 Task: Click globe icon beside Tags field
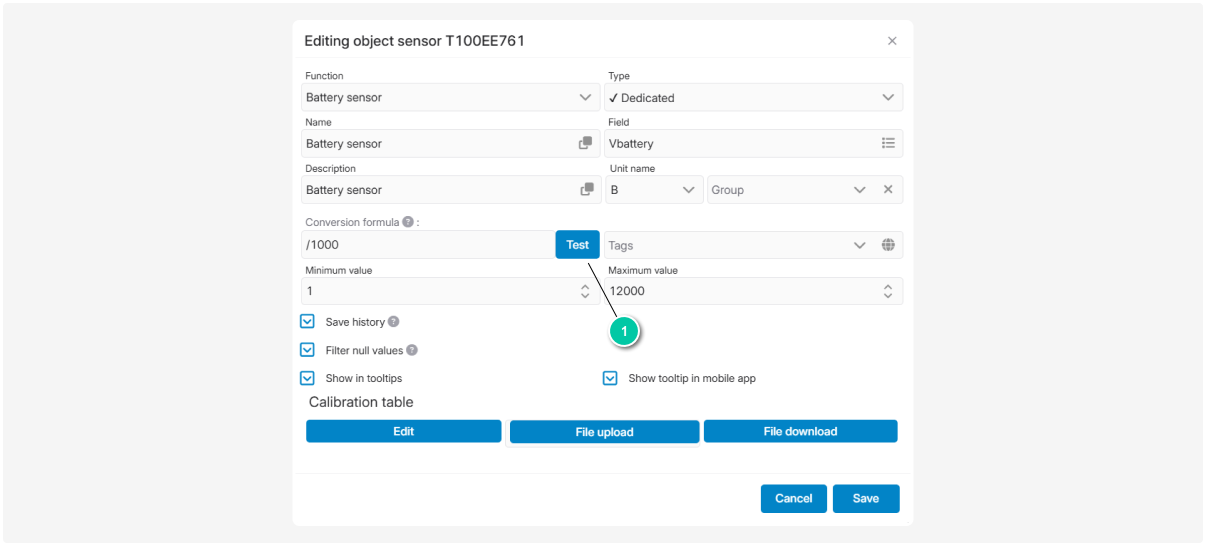(887, 245)
